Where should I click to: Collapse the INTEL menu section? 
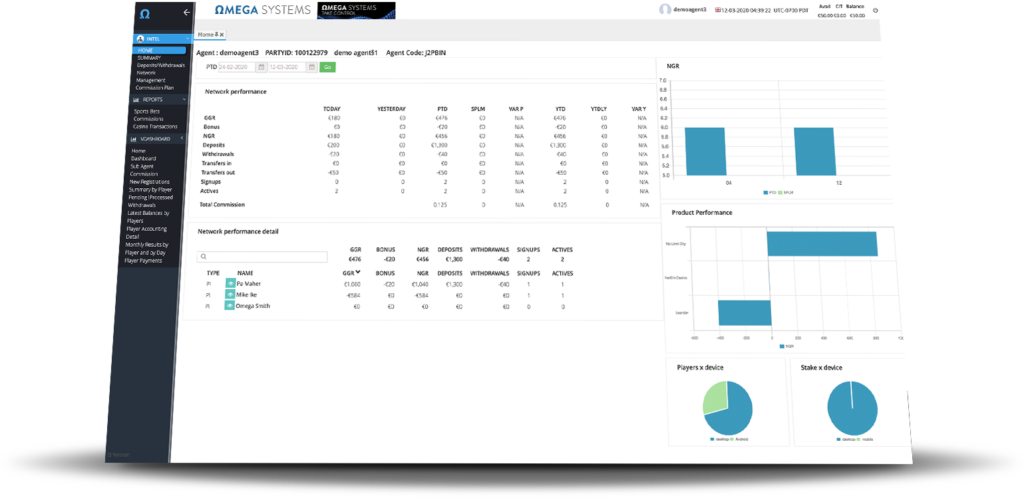(x=187, y=39)
